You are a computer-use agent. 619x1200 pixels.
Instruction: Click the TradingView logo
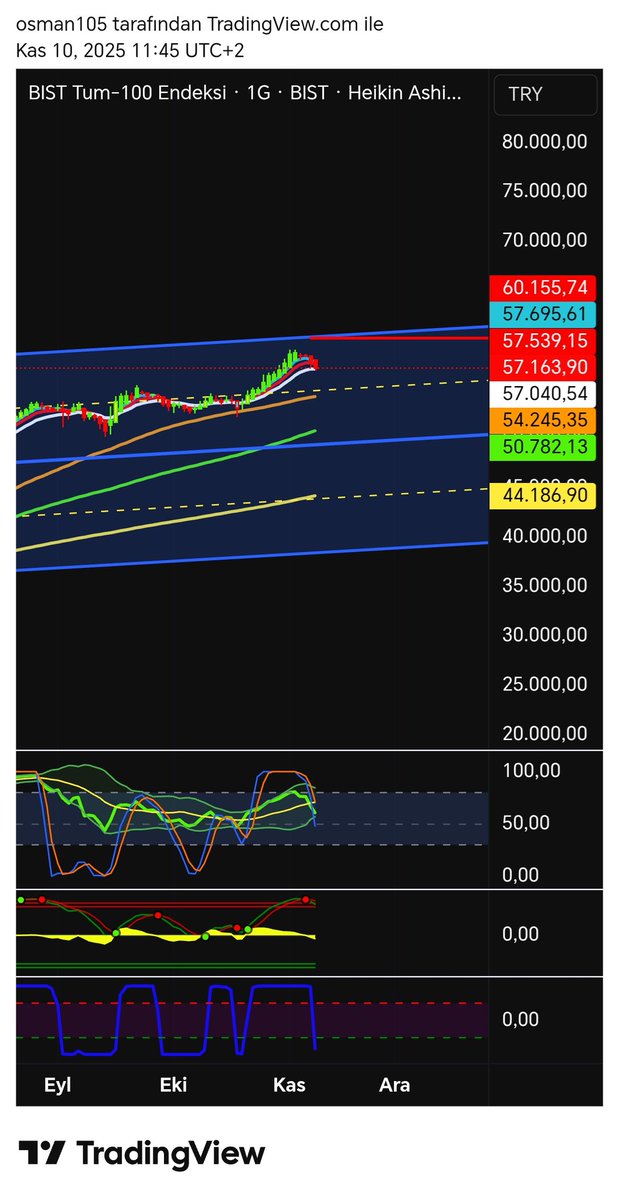[x=142, y=1153]
